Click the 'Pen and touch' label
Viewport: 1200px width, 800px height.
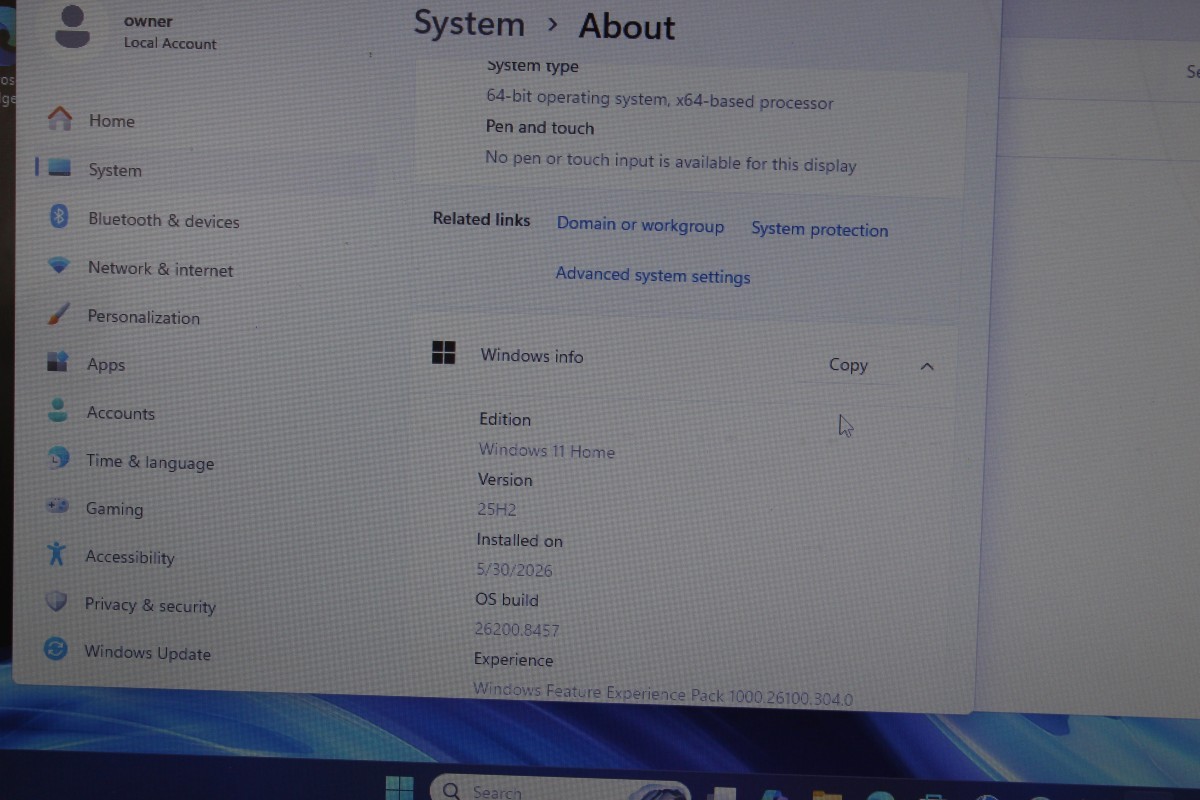click(540, 127)
